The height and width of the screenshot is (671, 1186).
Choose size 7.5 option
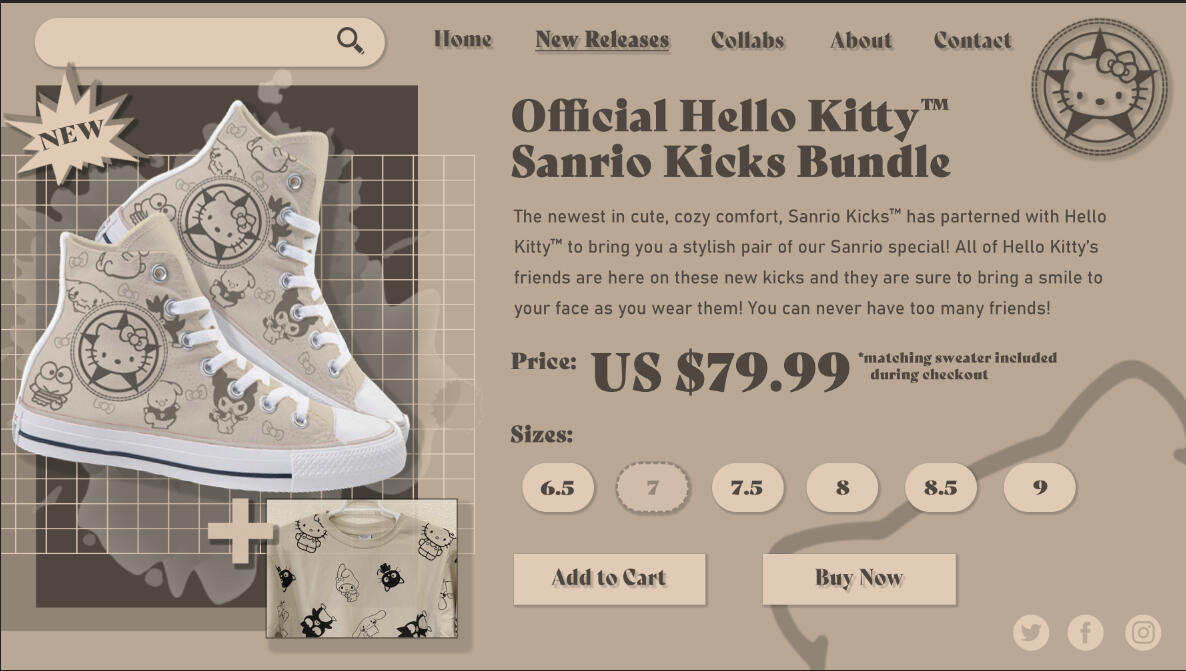point(747,488)
